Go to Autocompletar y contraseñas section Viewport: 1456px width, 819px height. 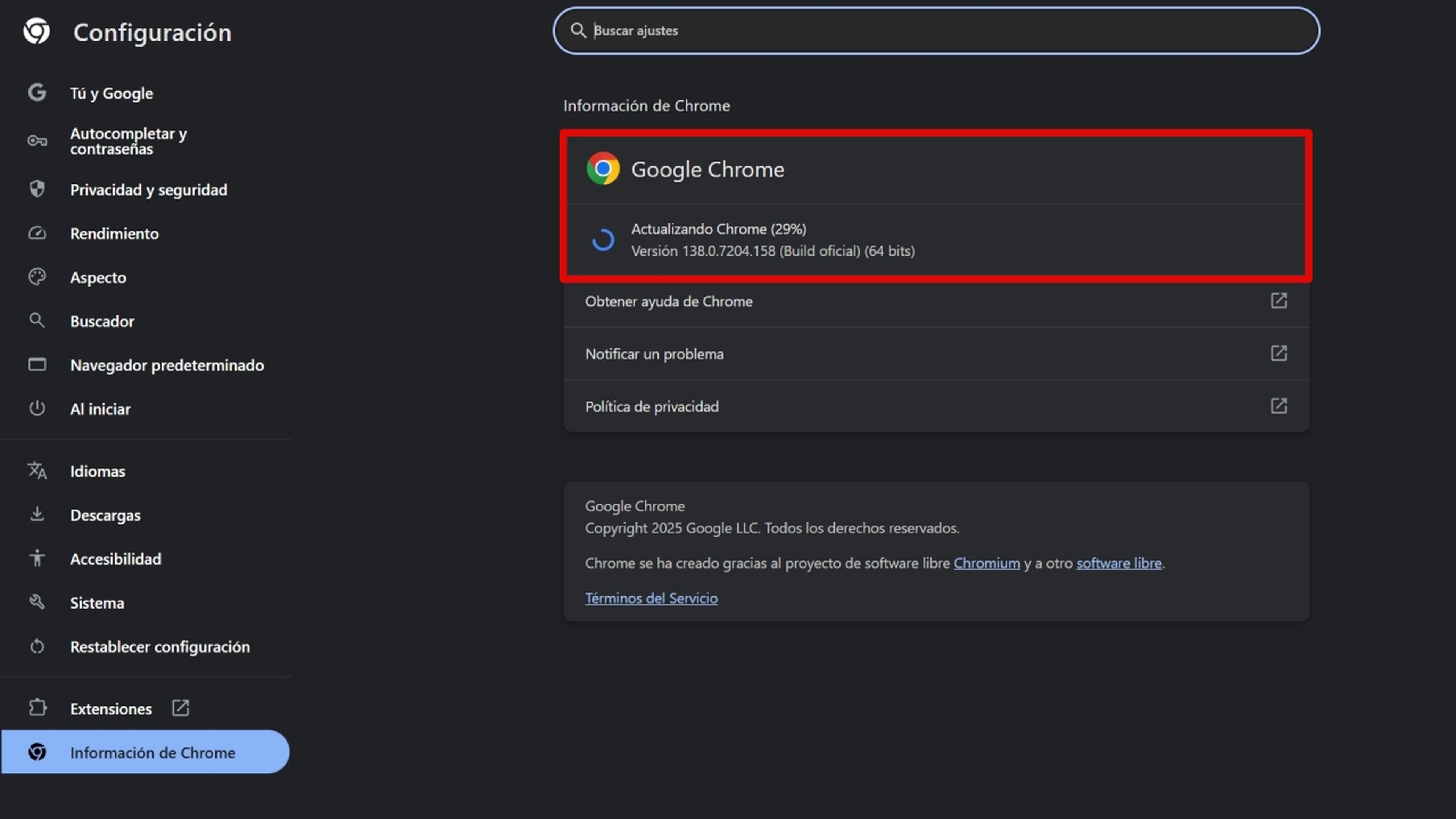[x=145, y=141]
